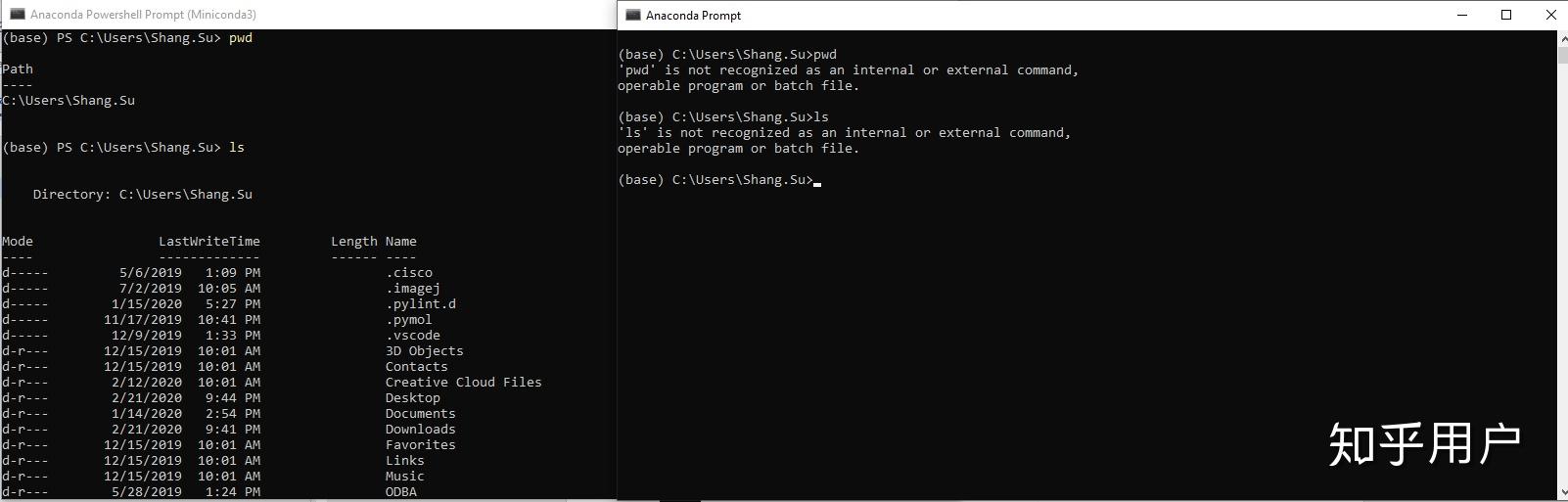1568x502 pixels.
Task: Click the Creative Cloud Files directory entry
Action: point(463,382)
